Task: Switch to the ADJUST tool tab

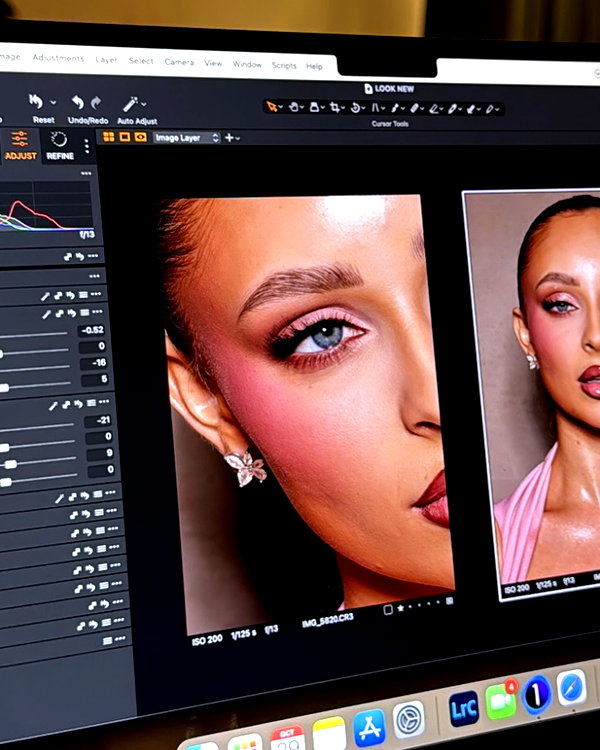Action: click(21, 146)
